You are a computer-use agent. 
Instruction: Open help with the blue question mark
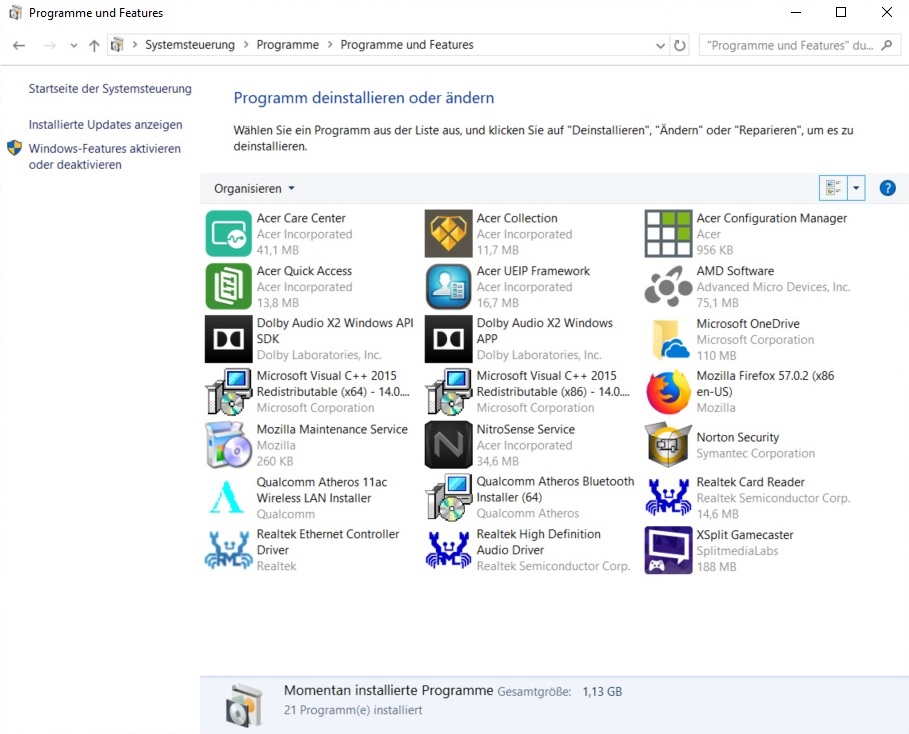(887, 188)
